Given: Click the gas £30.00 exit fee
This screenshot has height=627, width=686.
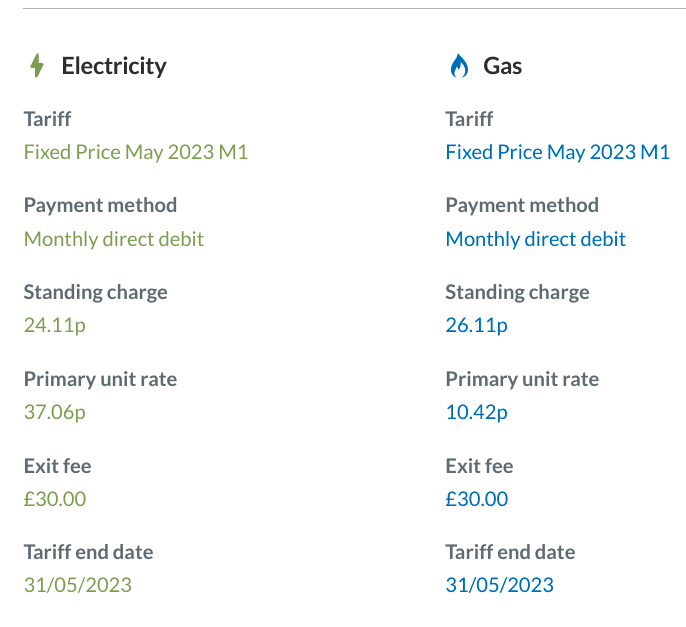Looking at the screenshot, I should pos(476,498).
